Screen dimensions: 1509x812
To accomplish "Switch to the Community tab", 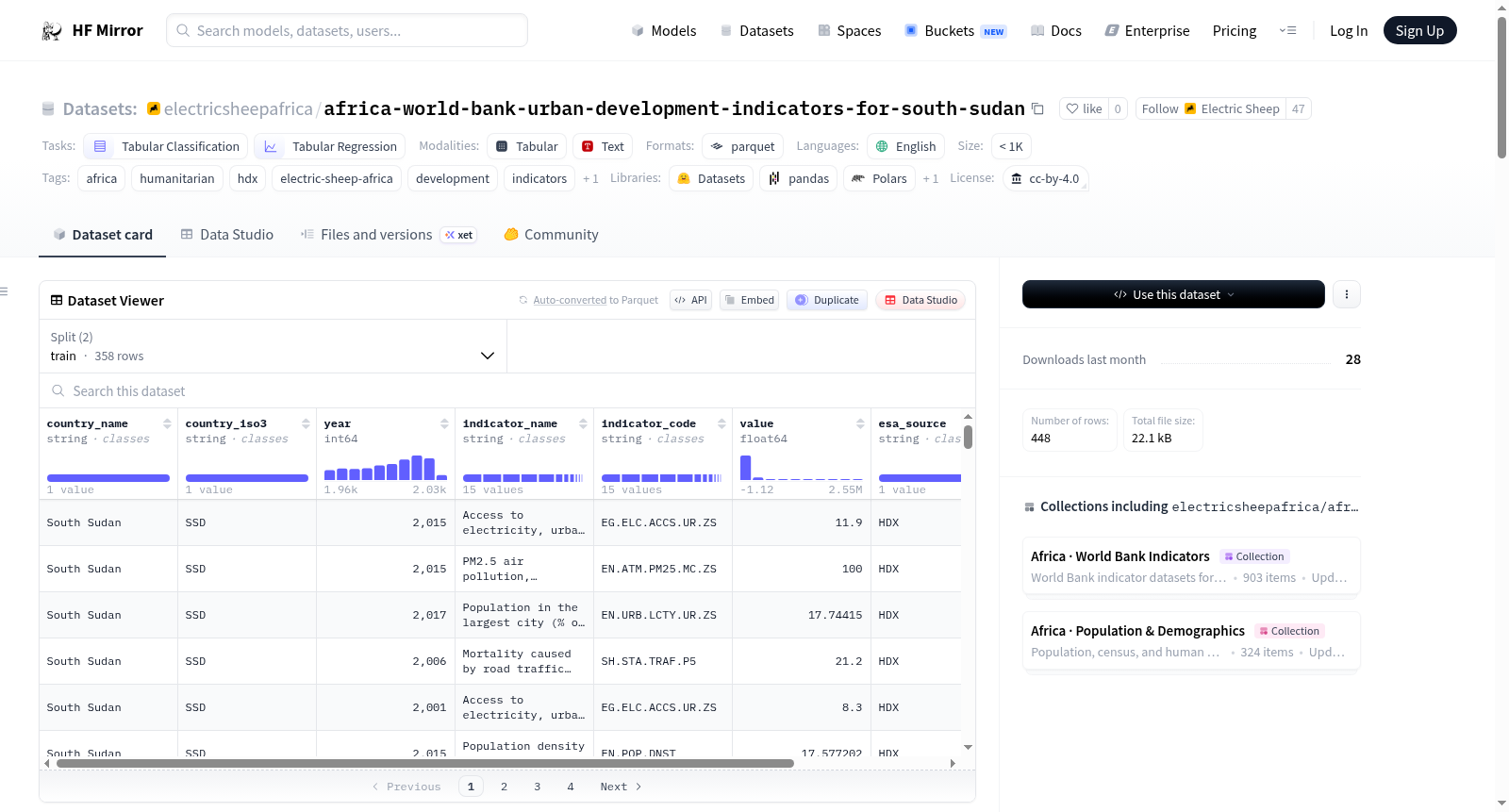I will [x=551, y=235].
